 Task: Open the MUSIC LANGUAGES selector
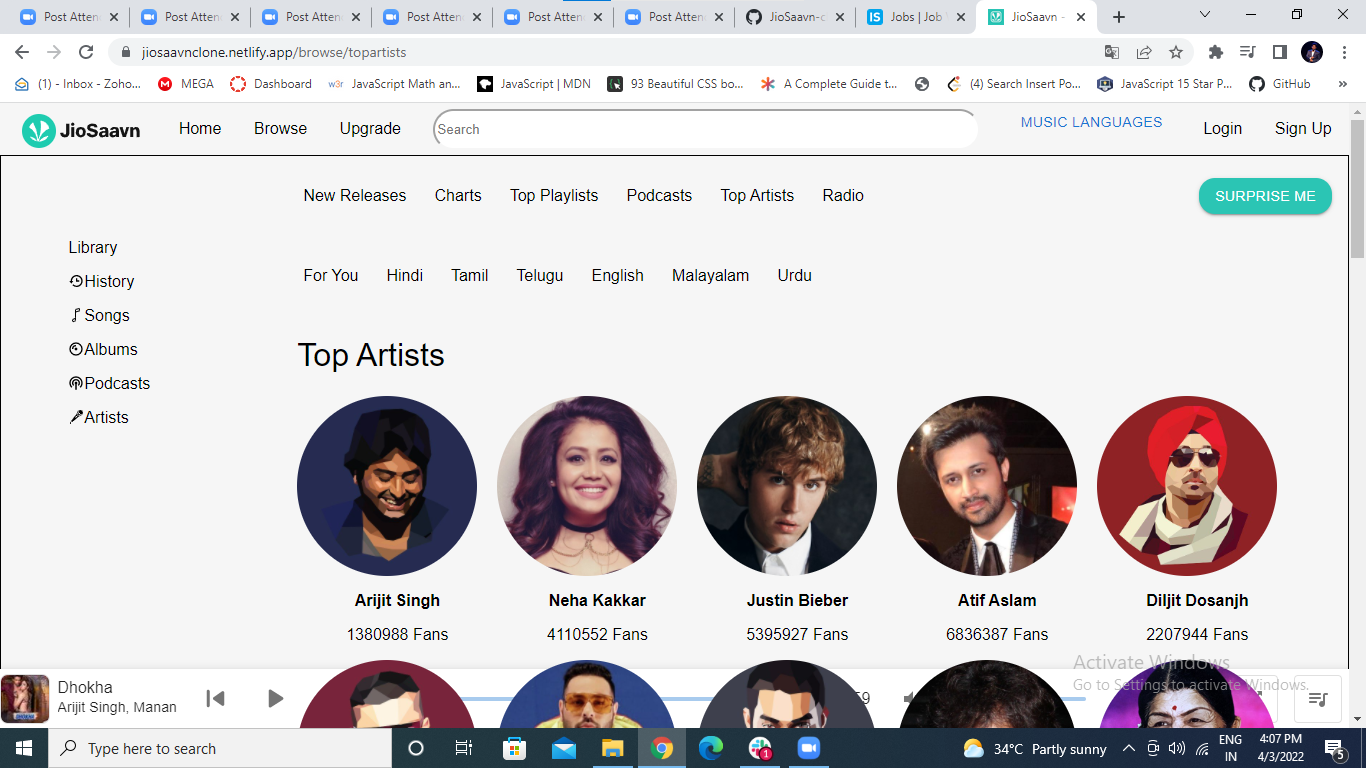click(1090, 122)
